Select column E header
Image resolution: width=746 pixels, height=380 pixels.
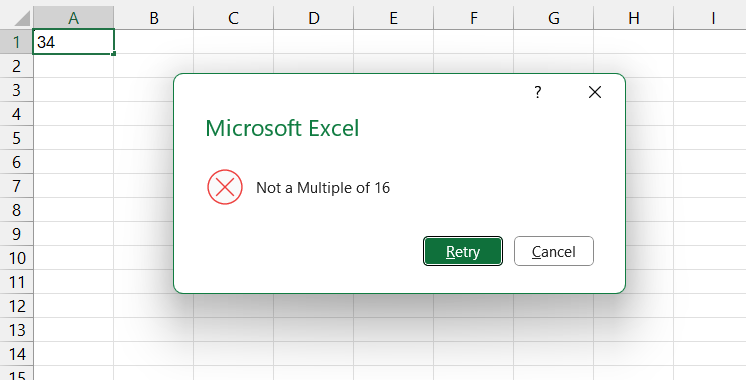393,18
